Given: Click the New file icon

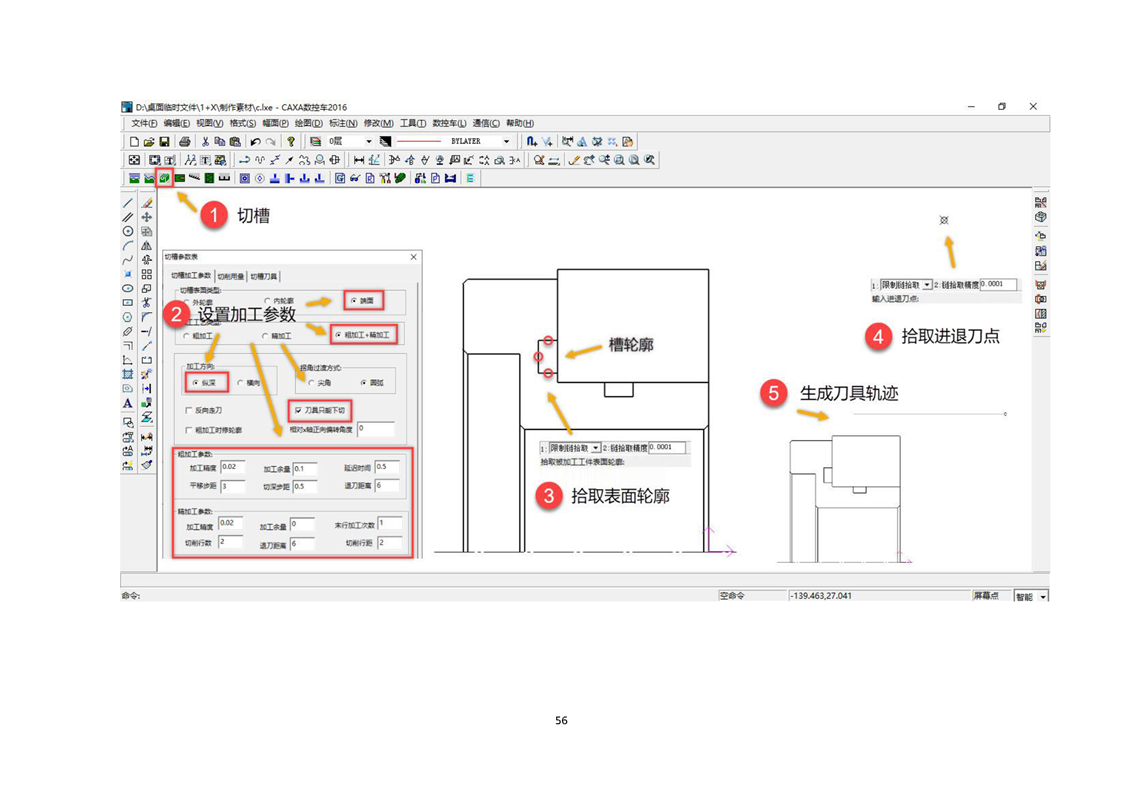Looking at the screenshot, I should (134, 142).
